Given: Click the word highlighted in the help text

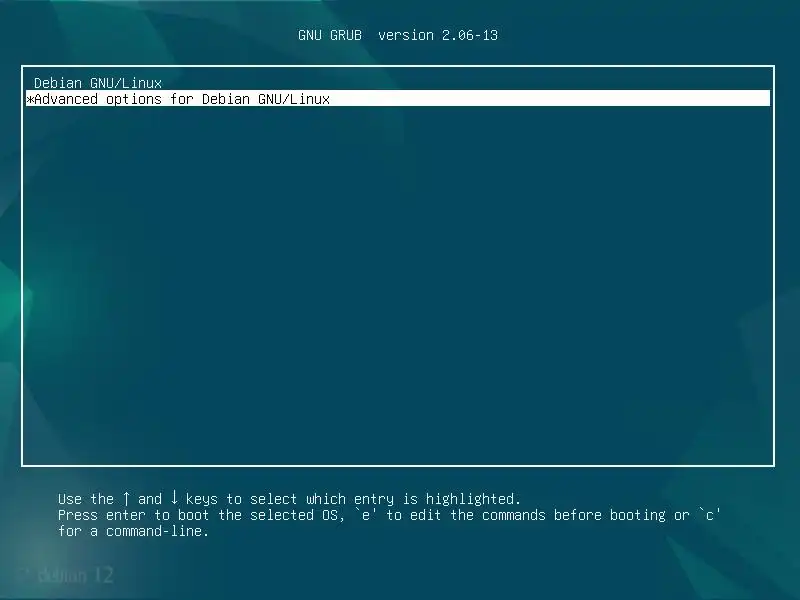Looking at the screenshot, I should click(470, 498).
